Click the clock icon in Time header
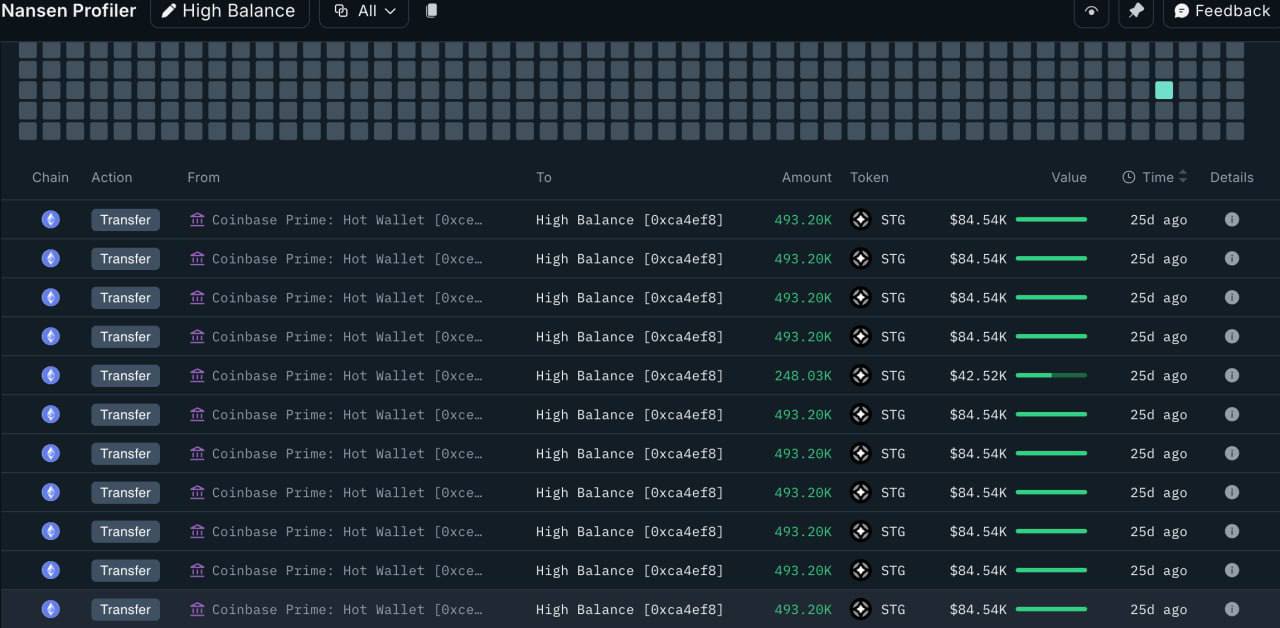Image resolution: width=1280 pixels, height=628 pixels. pos(1129,177)
